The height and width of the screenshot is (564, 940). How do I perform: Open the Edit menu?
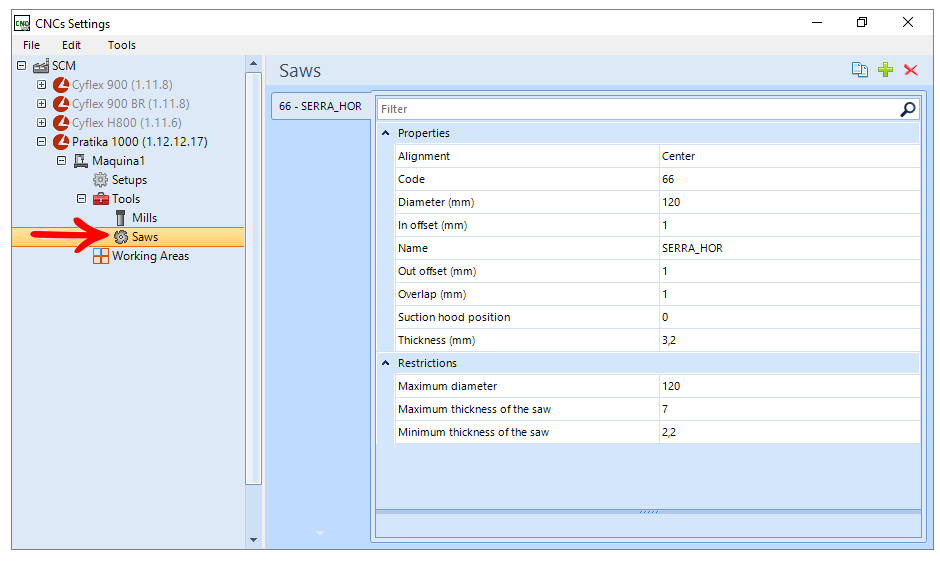click(x=71, y=45)
